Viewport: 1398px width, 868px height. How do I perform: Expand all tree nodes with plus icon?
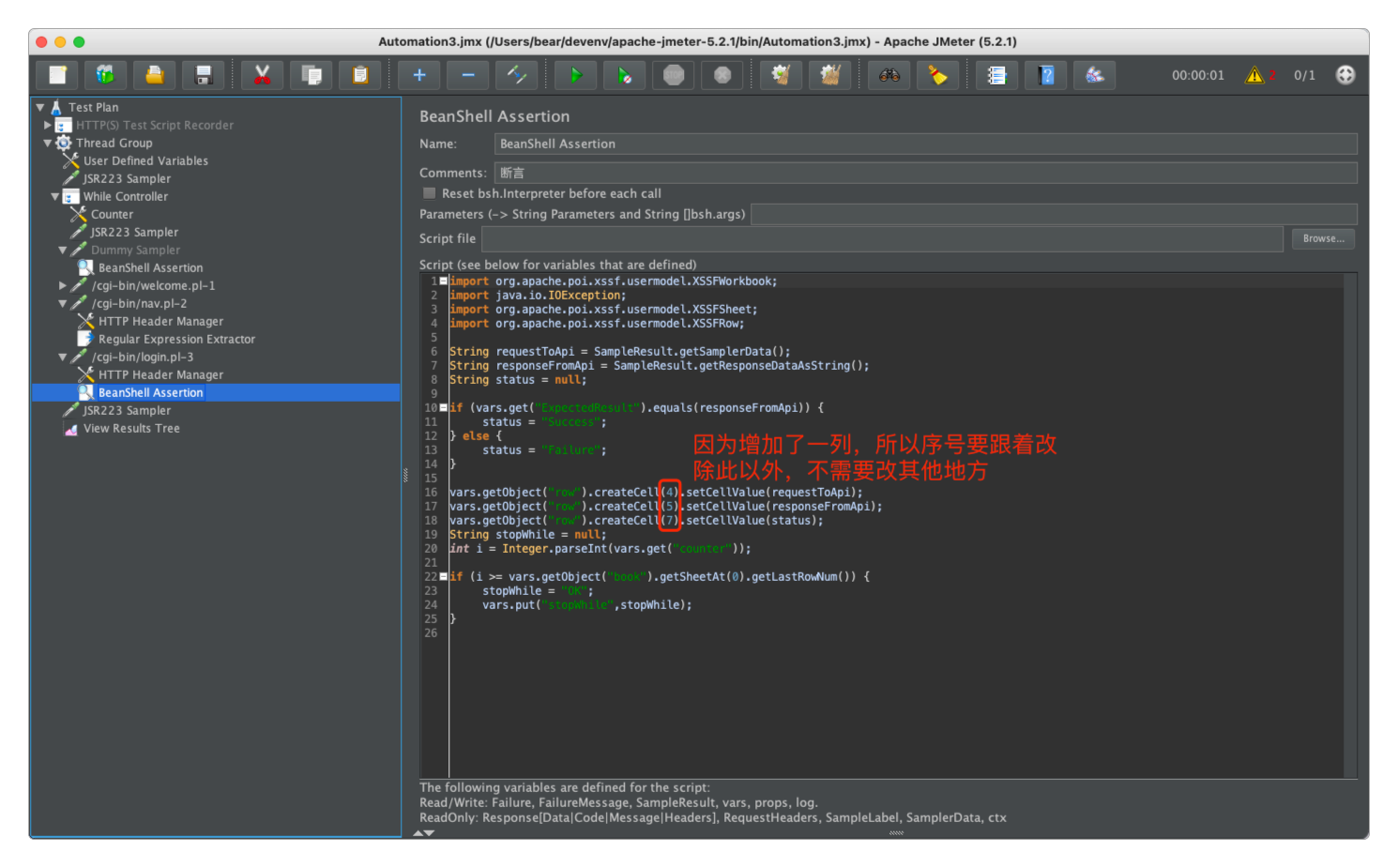419,75
